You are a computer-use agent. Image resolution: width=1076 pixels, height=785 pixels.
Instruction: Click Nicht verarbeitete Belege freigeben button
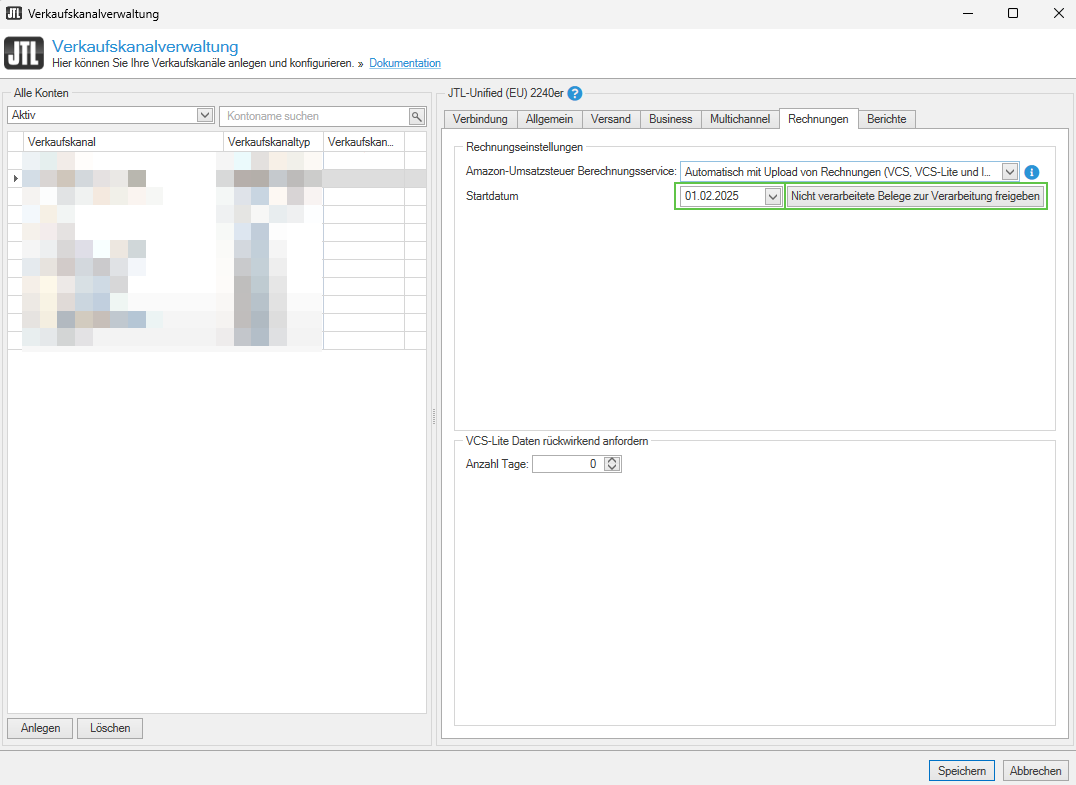click(x=915, y=197)
